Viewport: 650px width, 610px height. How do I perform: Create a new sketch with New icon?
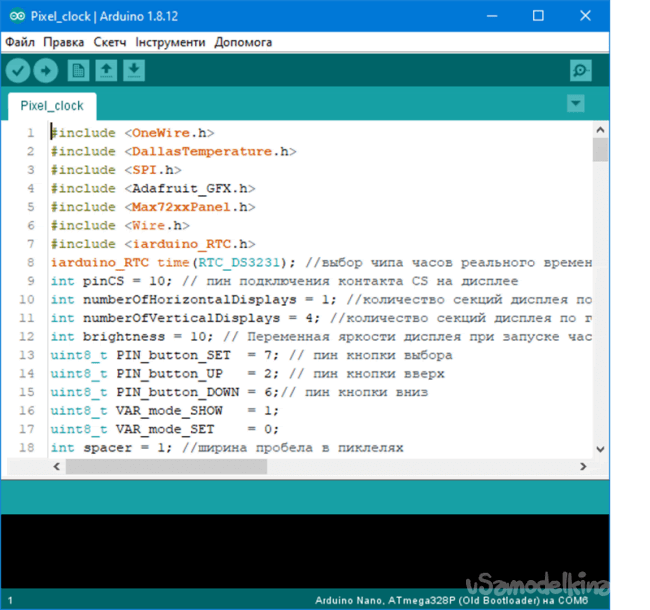pos(78,70)
